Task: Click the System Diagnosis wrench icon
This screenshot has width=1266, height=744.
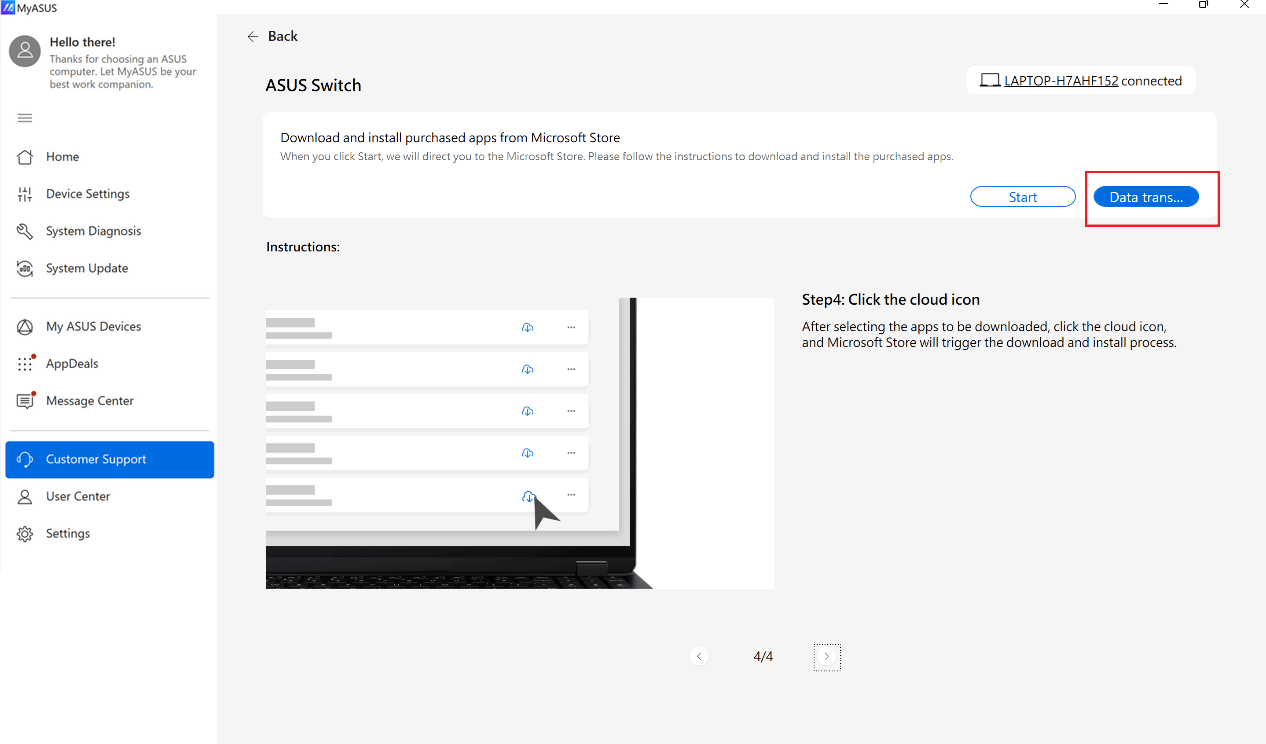Action: coord(26,231)
